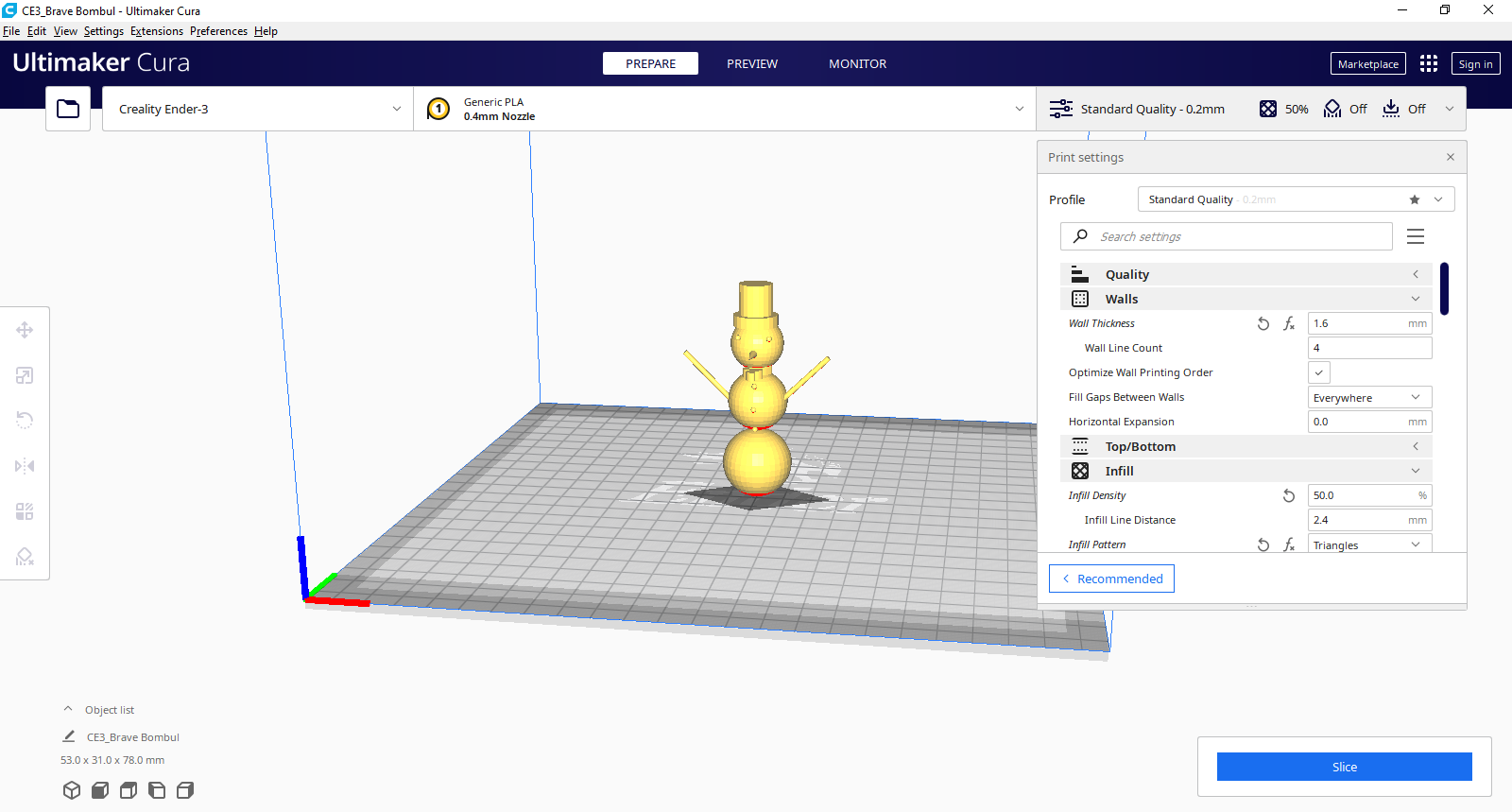Open the Standard Quality profile dropdown

coord(1296,199)
